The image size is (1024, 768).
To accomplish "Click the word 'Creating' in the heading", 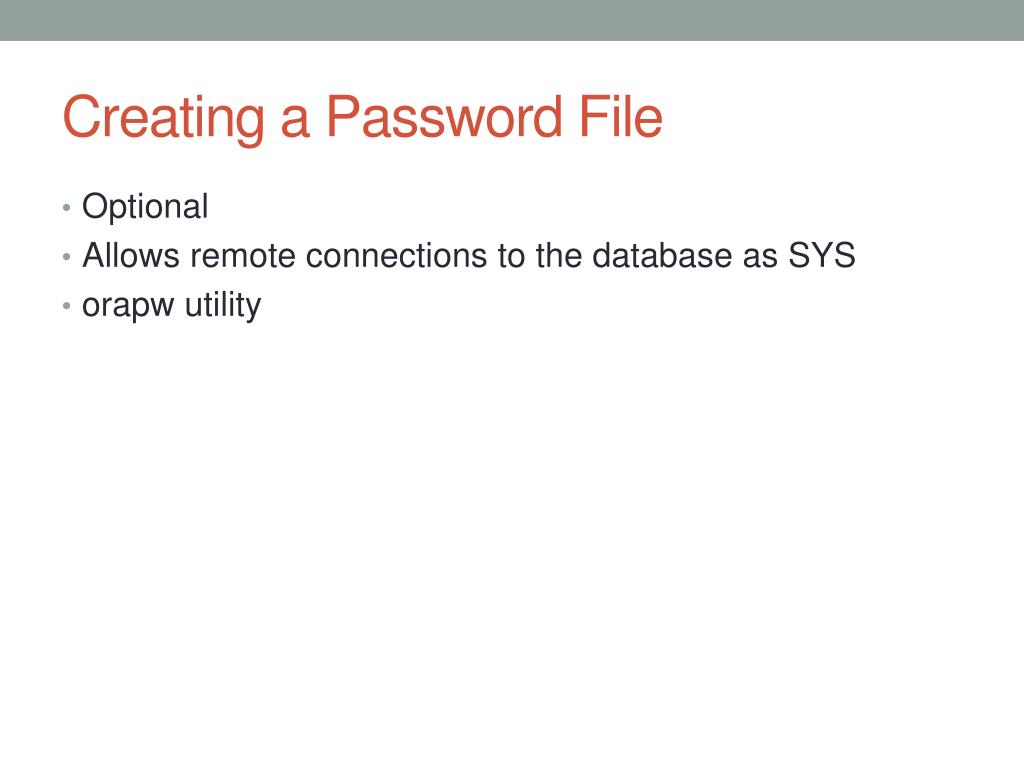I will point(163,118).
